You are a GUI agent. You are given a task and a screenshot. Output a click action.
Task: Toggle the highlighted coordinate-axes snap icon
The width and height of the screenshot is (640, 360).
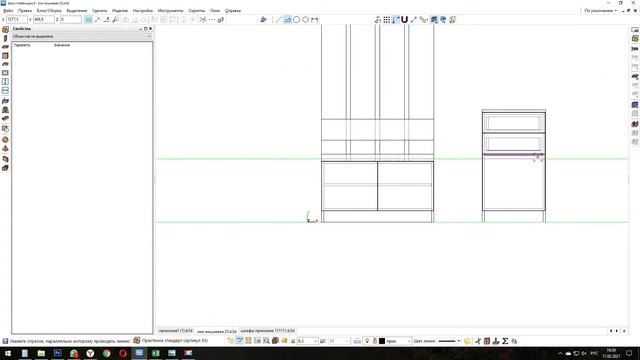click(x=396, y=19)
